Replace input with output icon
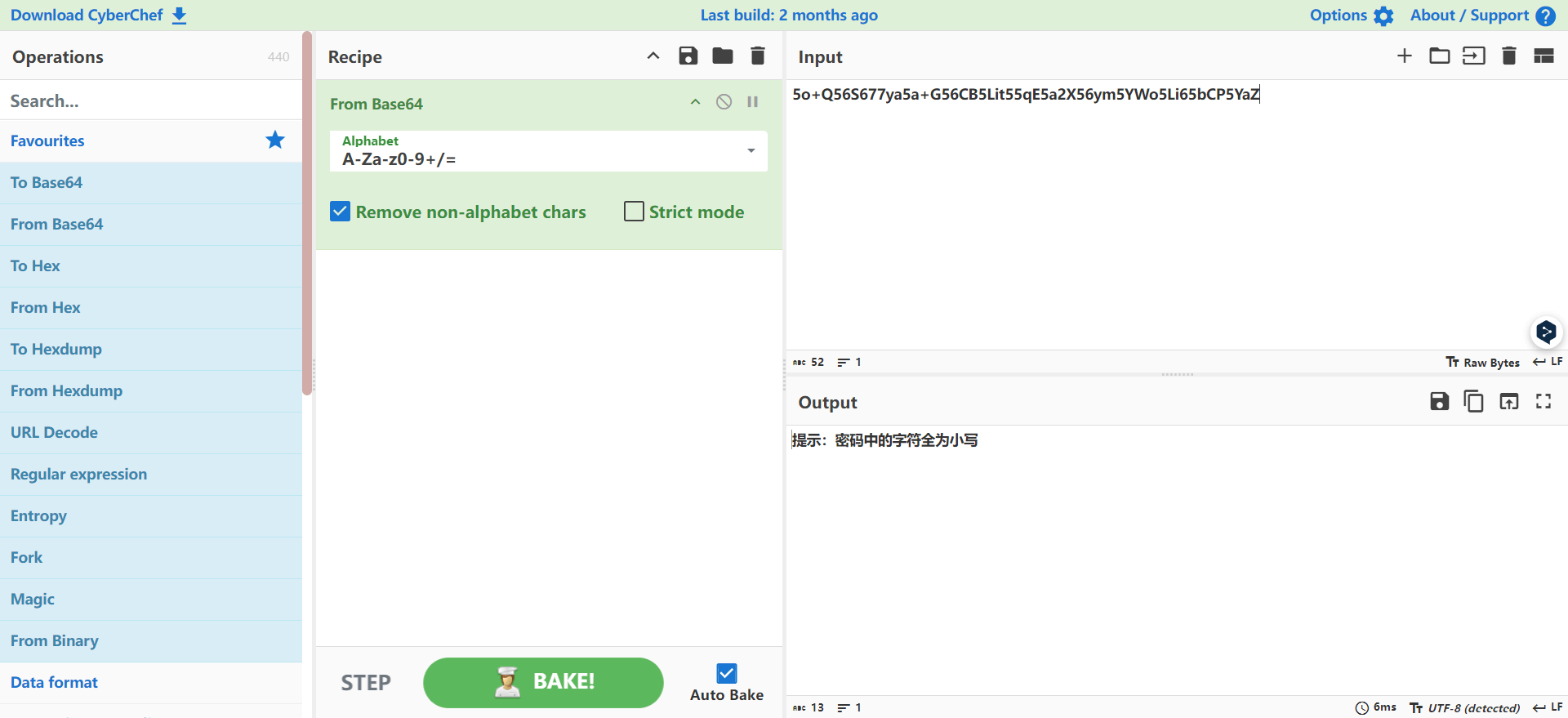Viewport: 1568px width, 718px height. point(1509,401)
